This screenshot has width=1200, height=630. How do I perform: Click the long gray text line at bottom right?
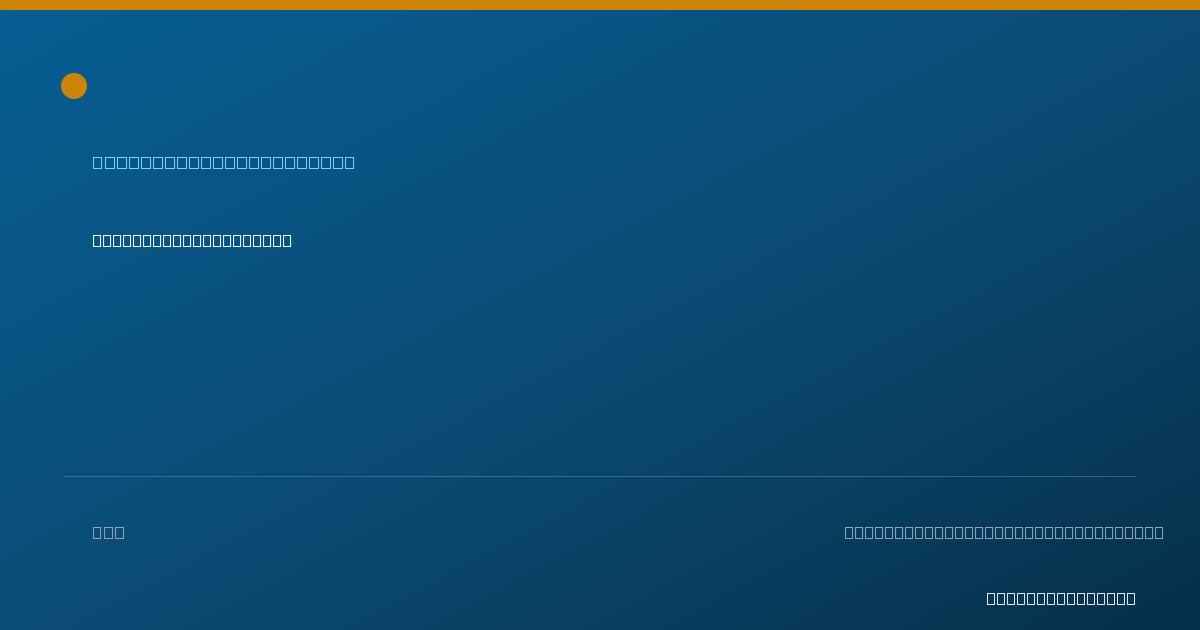point(1004,532)
